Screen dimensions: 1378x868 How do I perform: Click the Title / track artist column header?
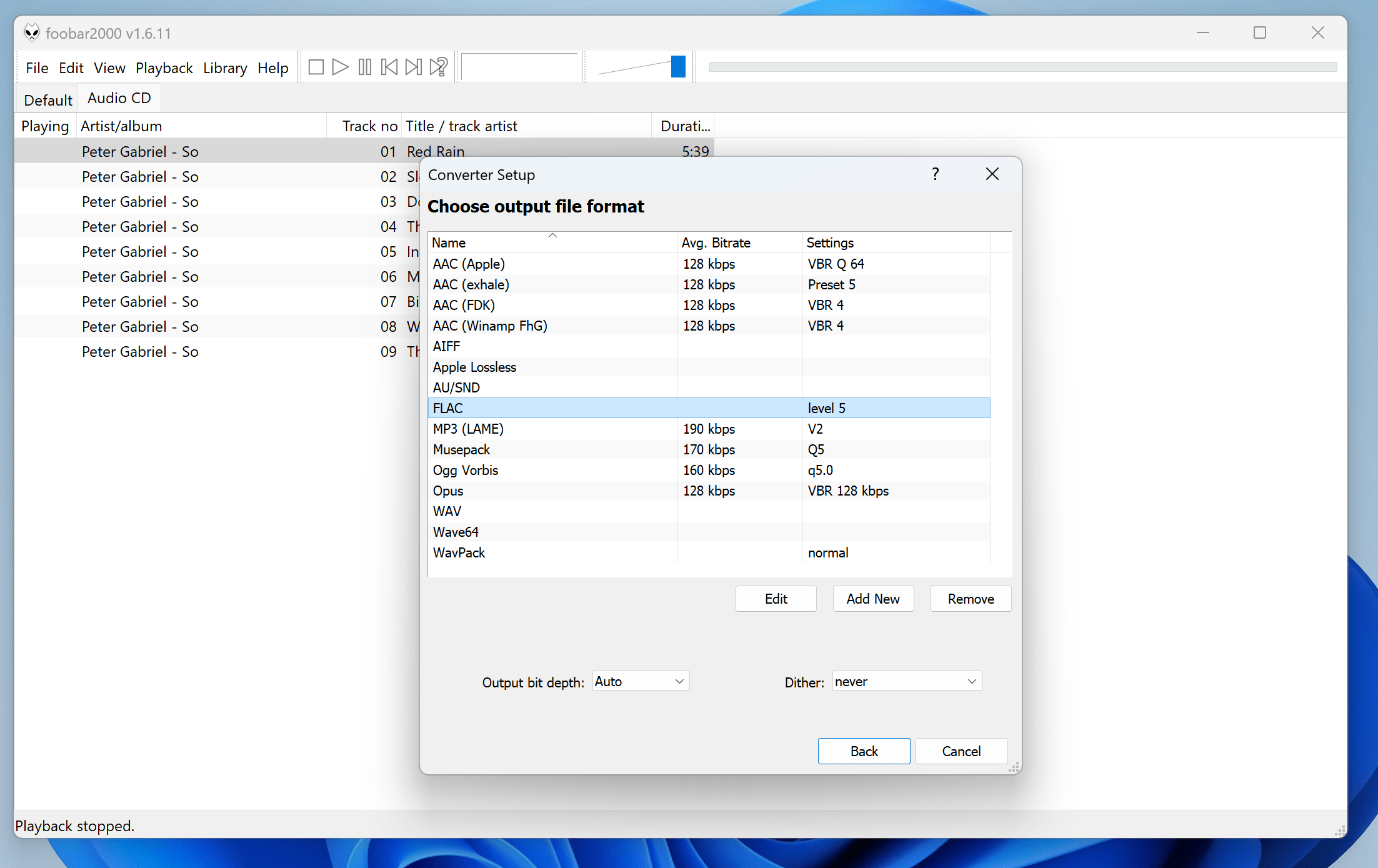point(526,126)
